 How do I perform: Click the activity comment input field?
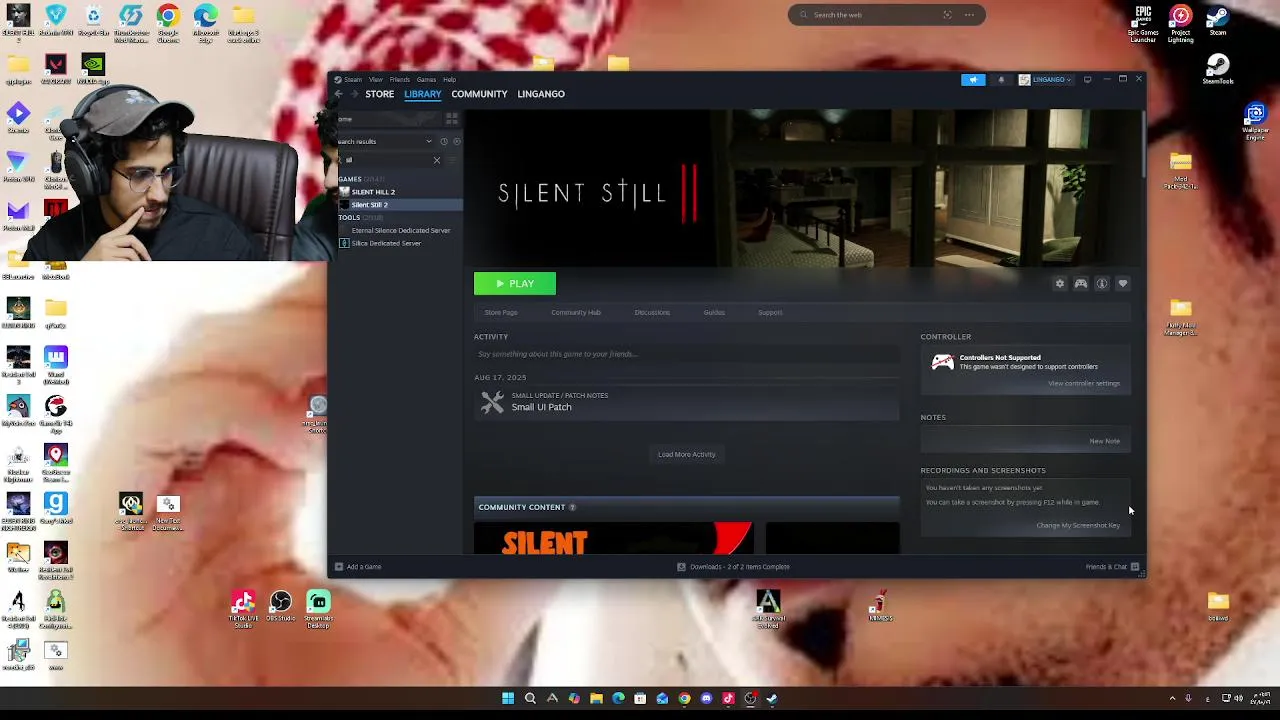click(x=686, y=354)
